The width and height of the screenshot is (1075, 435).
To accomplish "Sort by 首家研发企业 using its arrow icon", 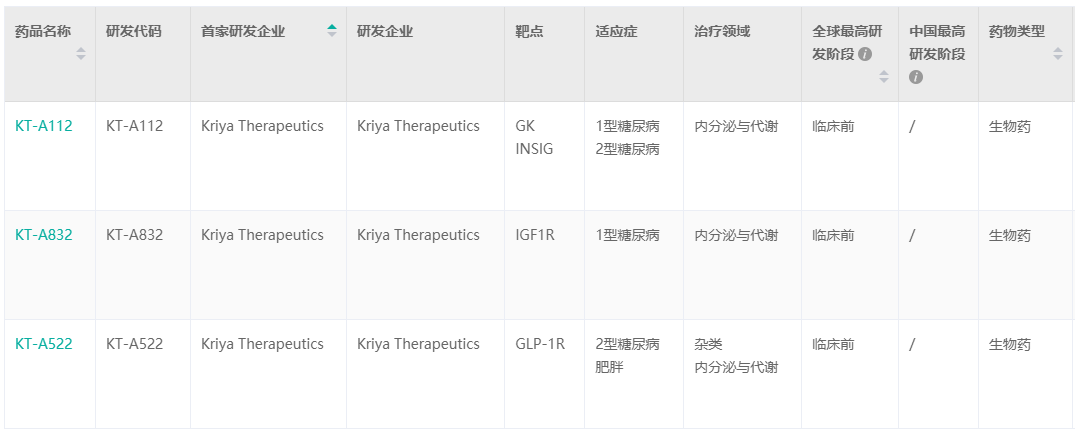I will (x=332, y=31).
